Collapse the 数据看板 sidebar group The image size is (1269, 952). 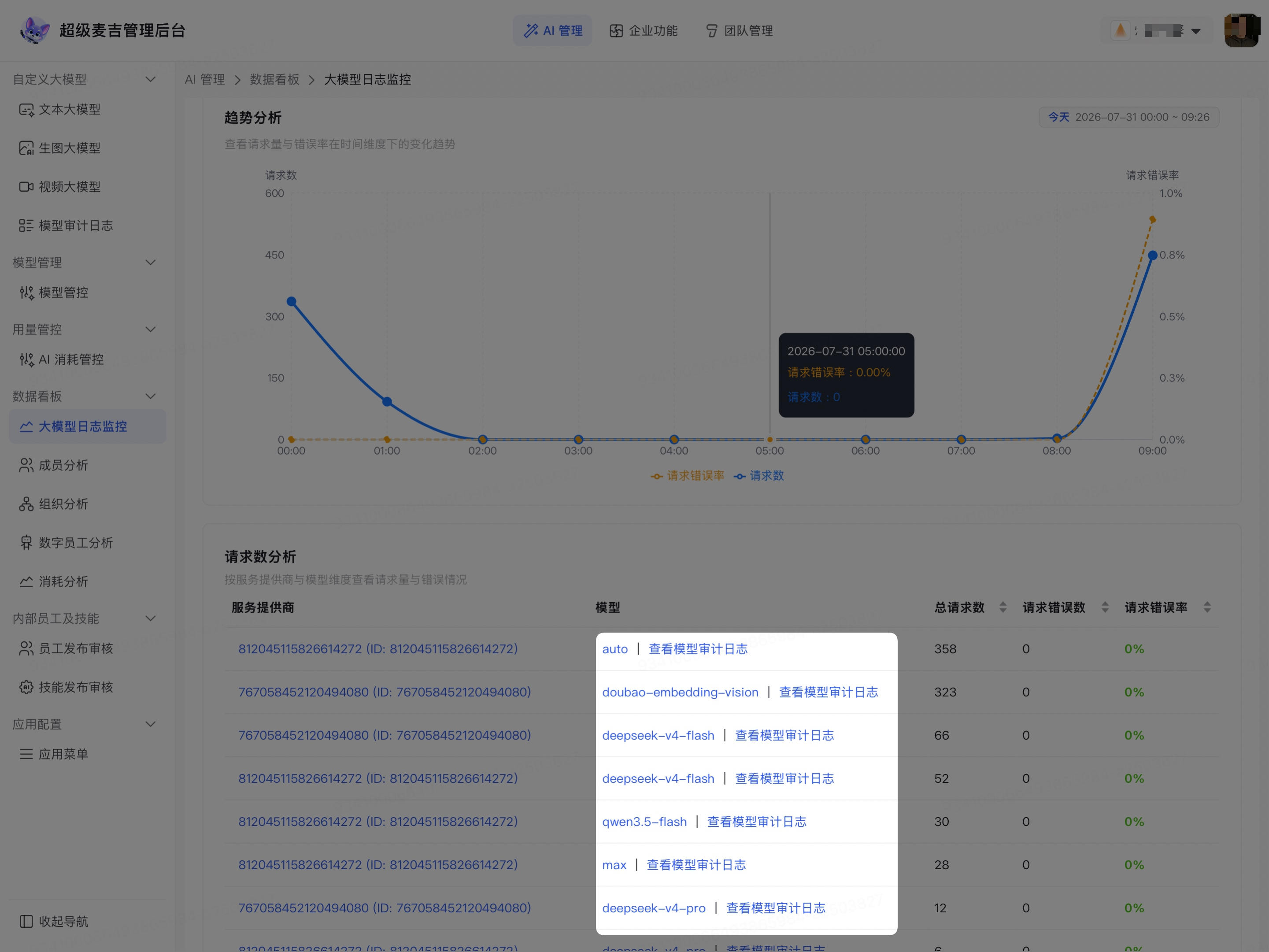150,396
